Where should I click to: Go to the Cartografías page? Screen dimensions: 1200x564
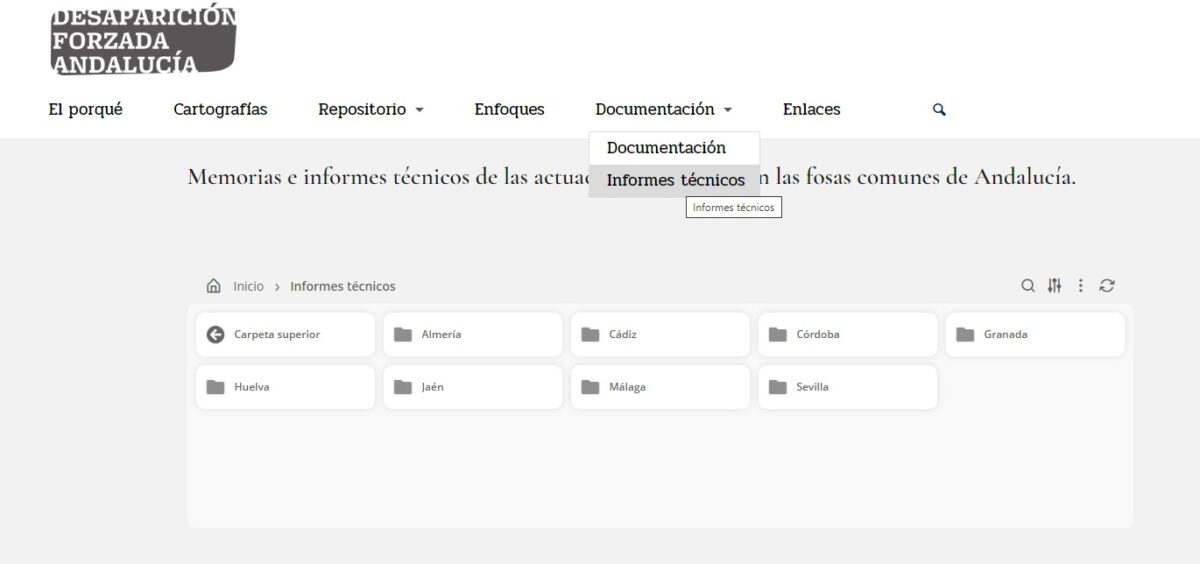click(220, 110)
